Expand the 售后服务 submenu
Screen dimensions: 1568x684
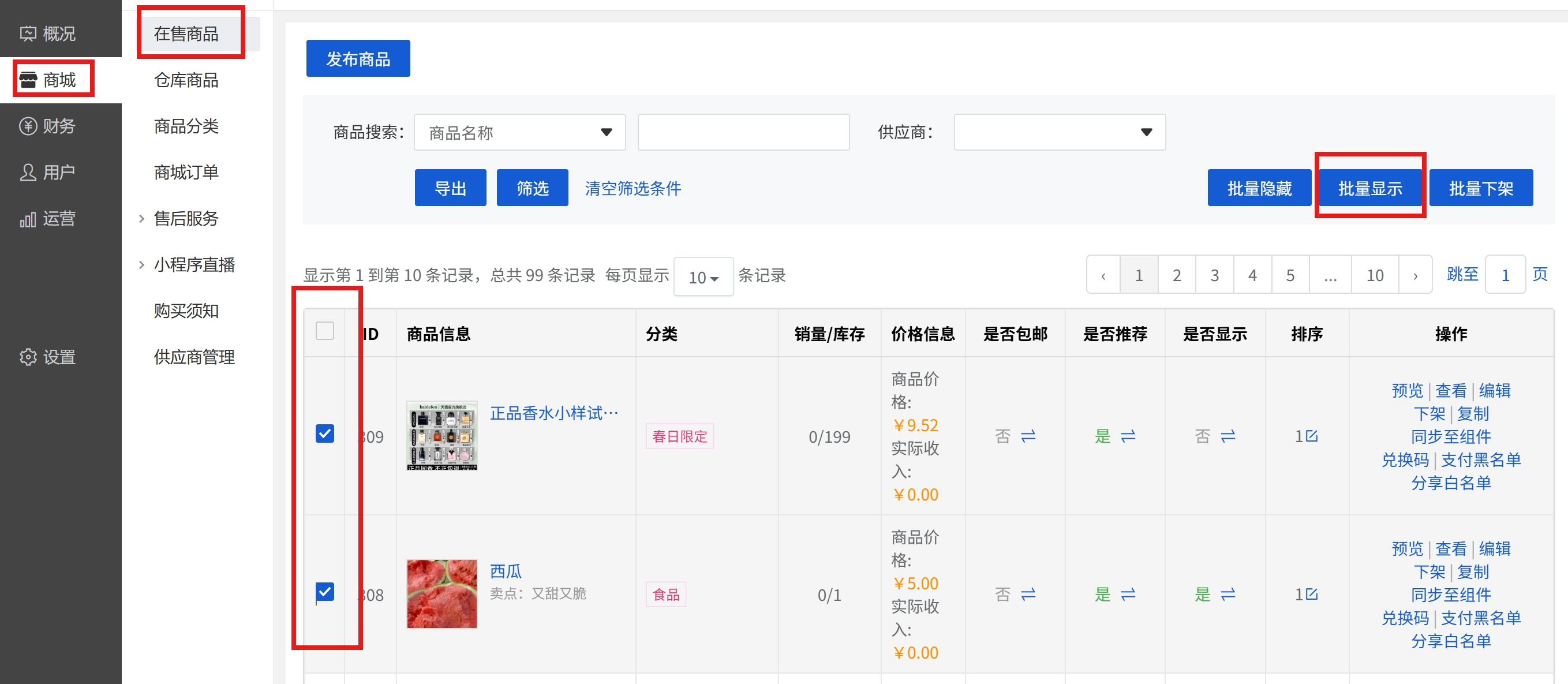[x=186, y=218]
